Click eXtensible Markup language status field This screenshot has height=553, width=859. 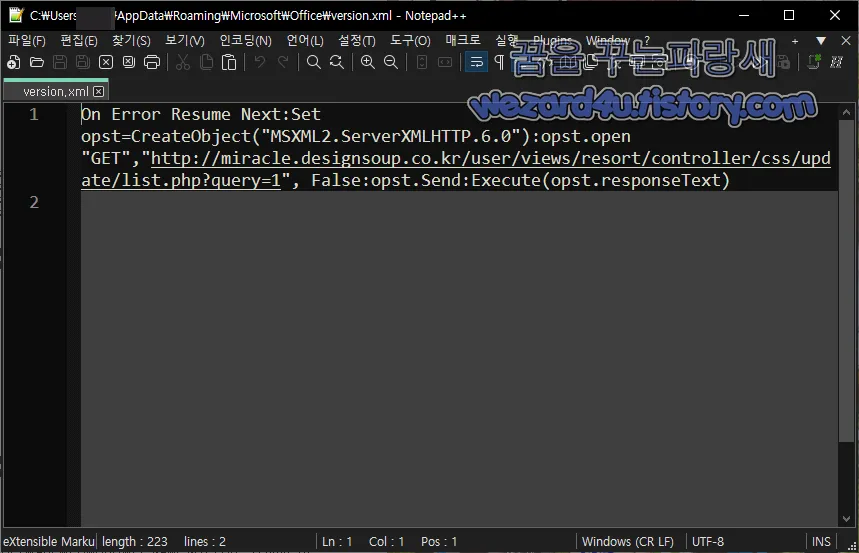(49, 541)
